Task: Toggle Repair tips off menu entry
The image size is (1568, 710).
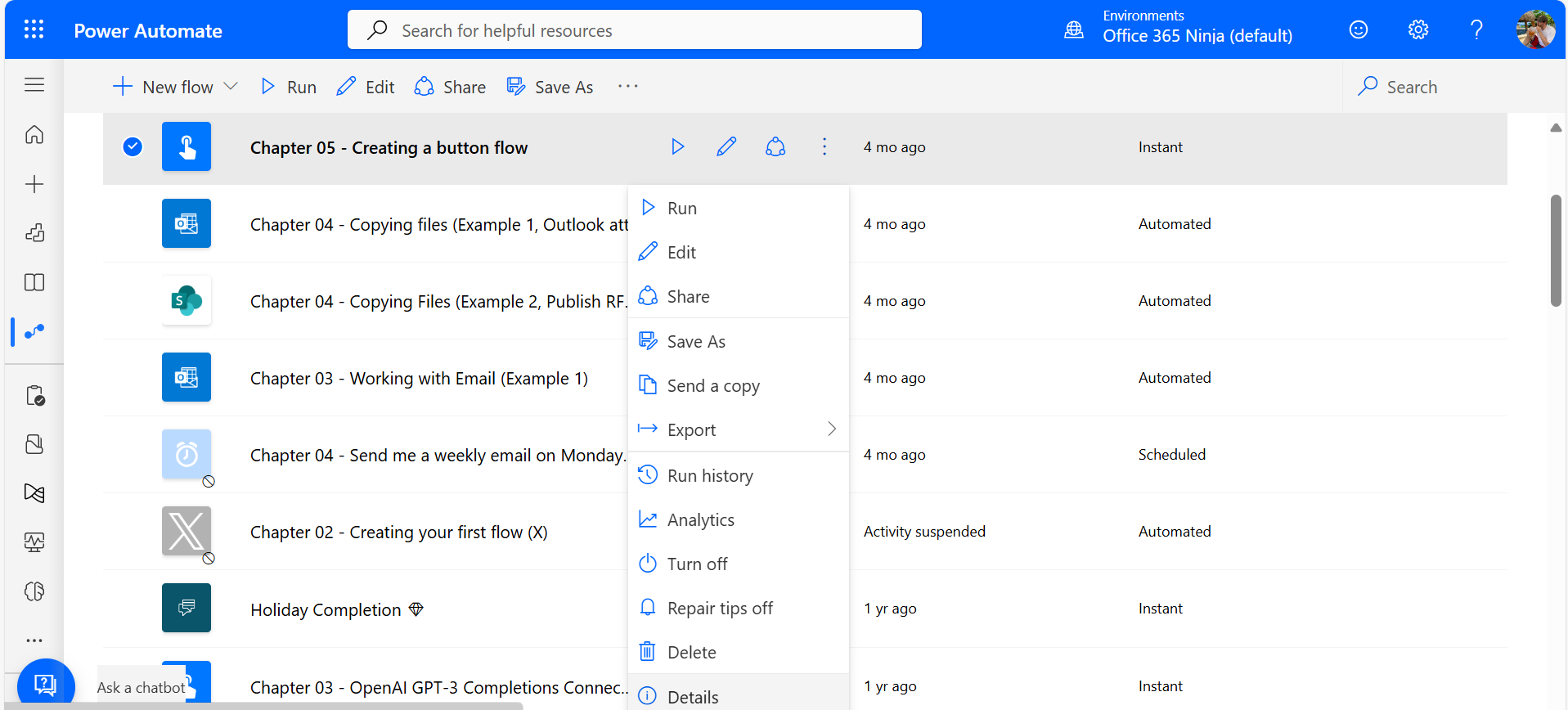Action: pos(739,608)
